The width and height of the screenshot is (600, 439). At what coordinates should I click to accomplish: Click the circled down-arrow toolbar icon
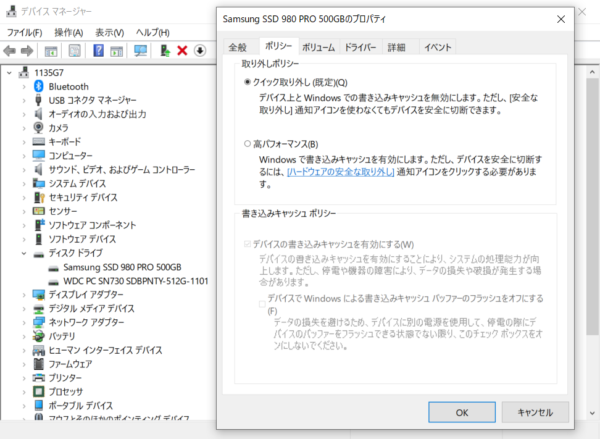point(200,51)
